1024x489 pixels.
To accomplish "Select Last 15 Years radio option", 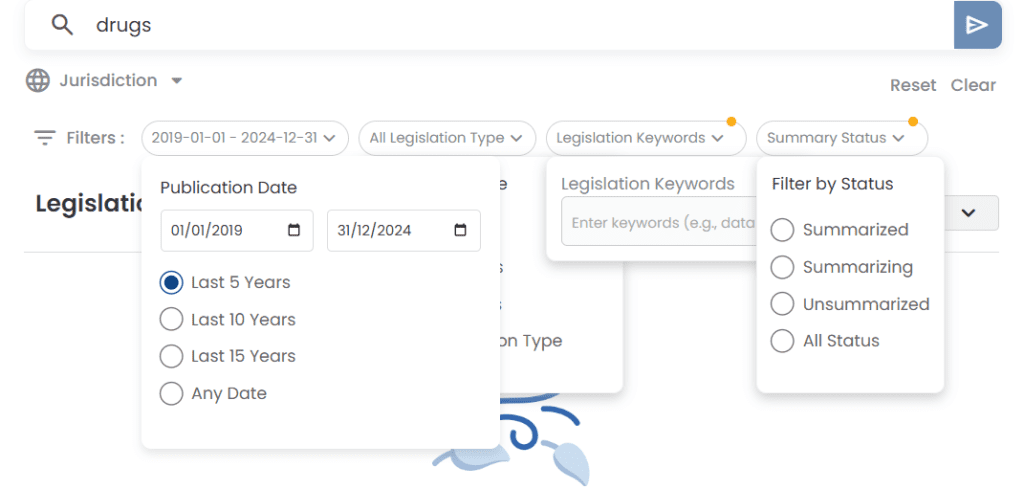I will point(171,356).
